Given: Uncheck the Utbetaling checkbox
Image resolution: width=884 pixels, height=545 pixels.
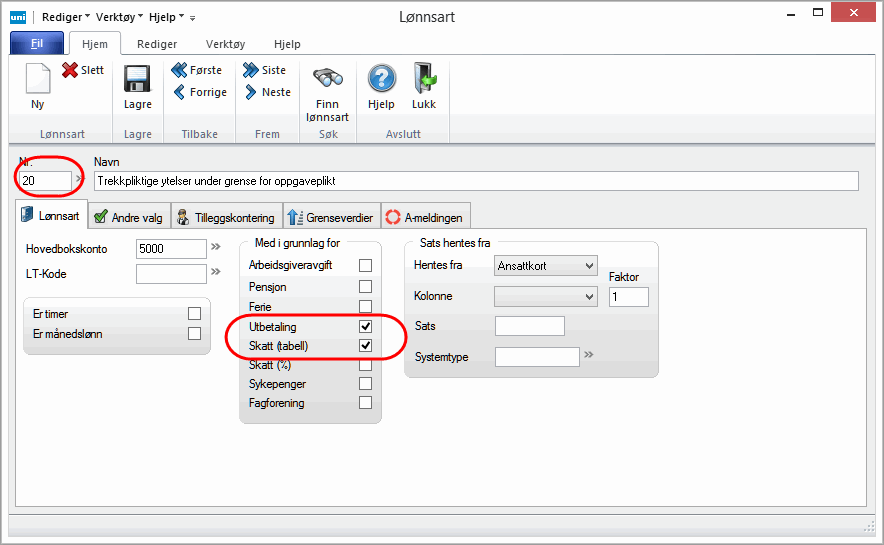Looking at the screenshot, I should click(x=365, y=327).
